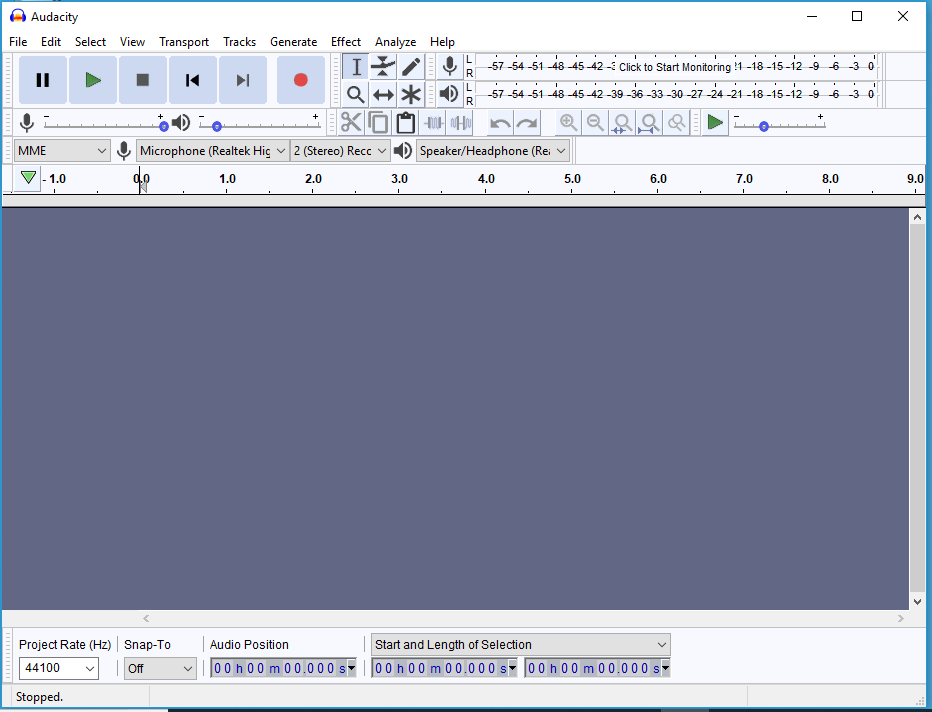Click the Fit Project zoom icon
The image size is (932, 712).
[x=650, y=123]
